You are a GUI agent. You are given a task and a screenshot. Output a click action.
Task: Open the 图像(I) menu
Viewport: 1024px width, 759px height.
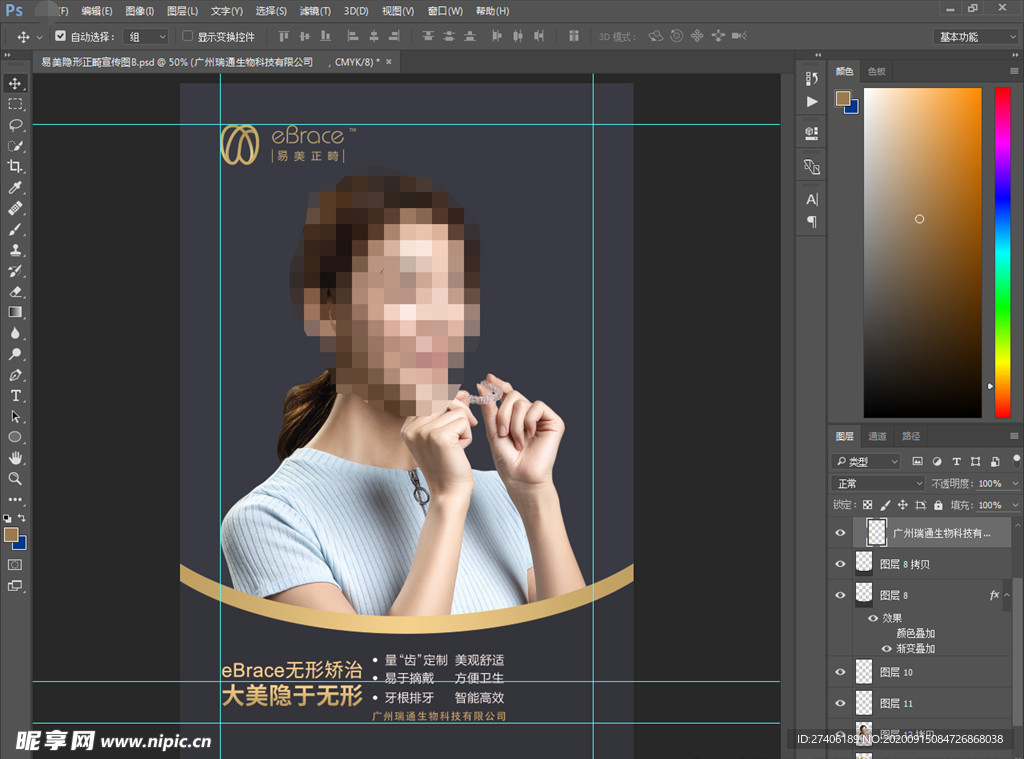[x=140, y=10]
